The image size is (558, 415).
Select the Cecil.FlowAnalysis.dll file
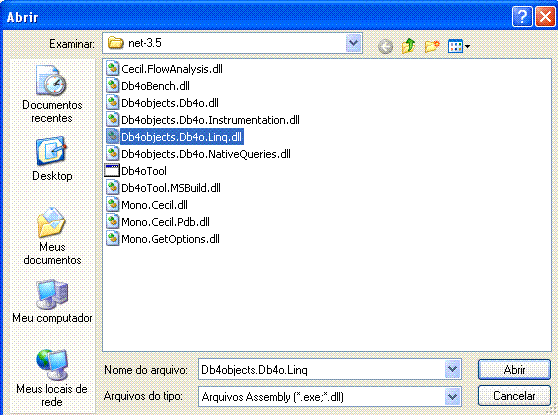click(x=164, y=69)
